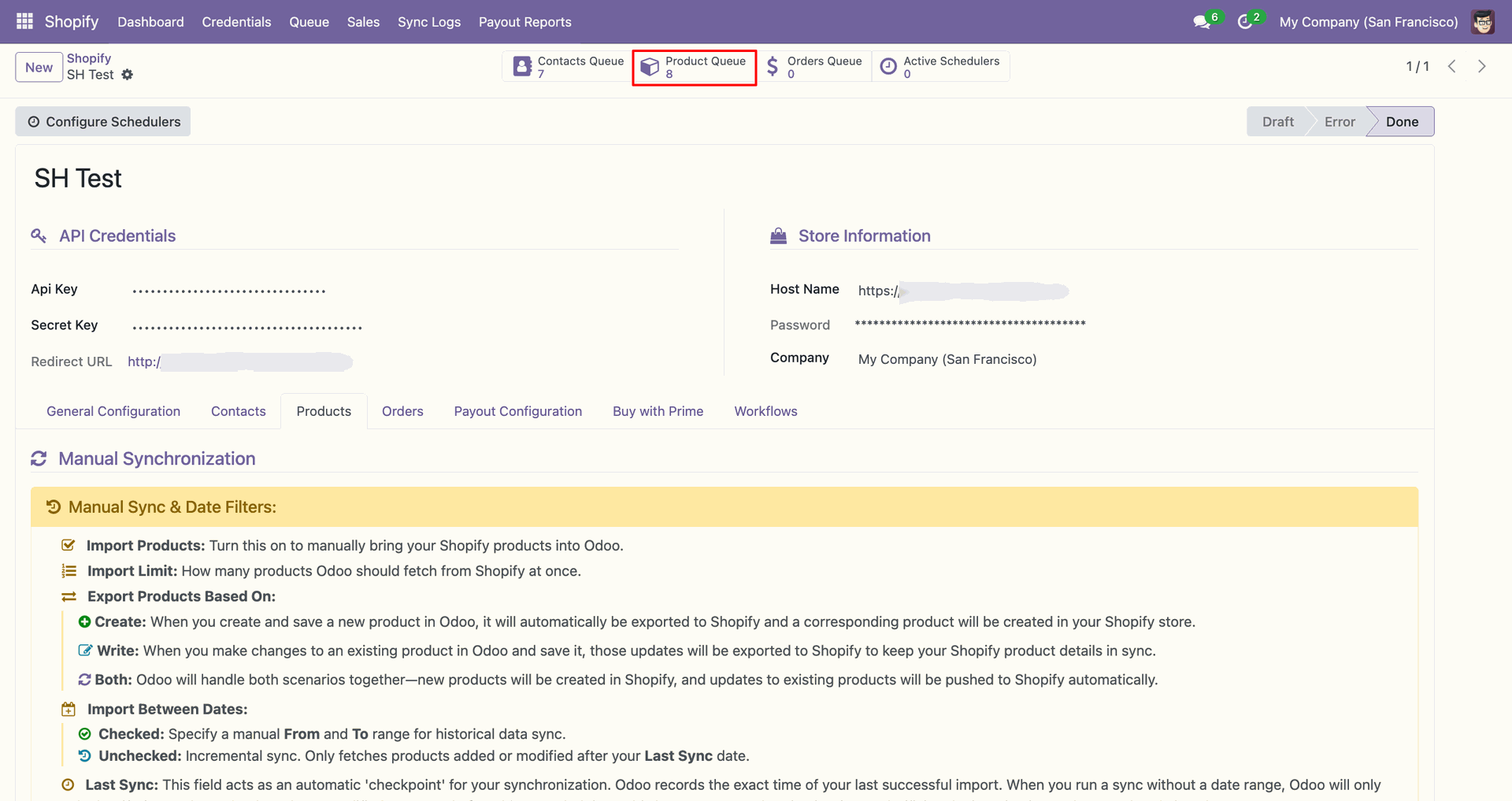Click the Redirect URL link
The width and height of the screenshot is (1512, 801).
point(240,362)
